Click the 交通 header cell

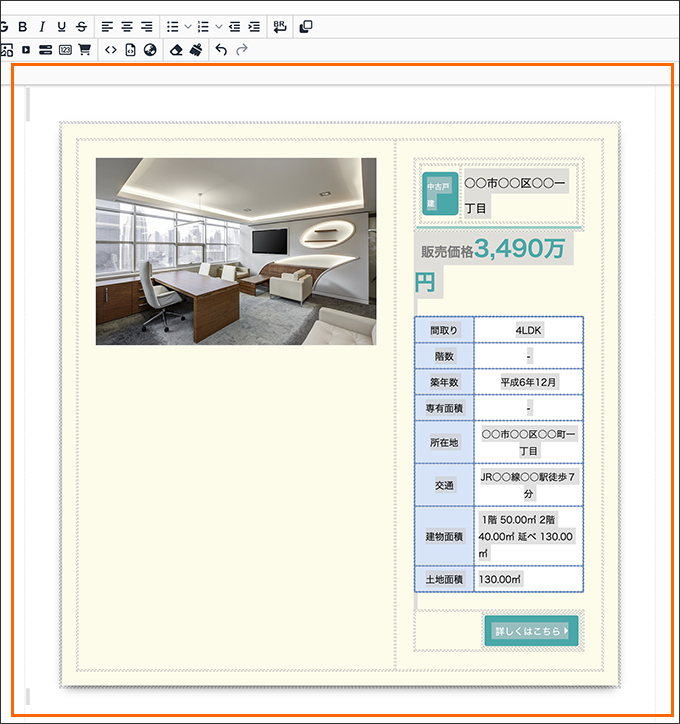point(444,485)
